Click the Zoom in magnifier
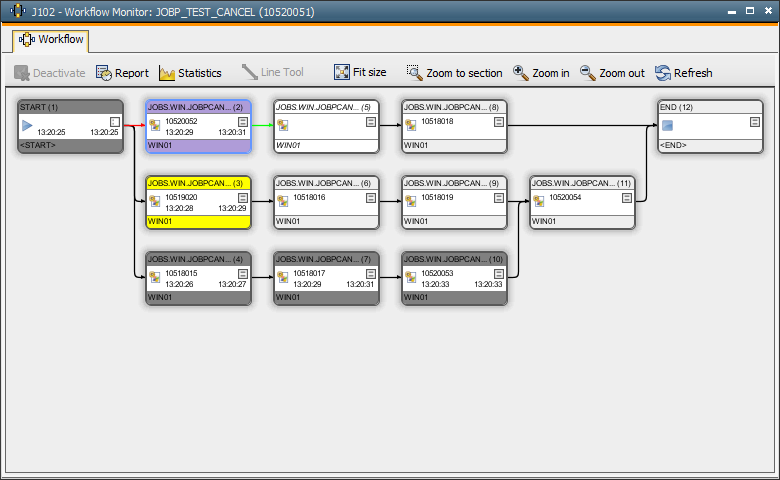Image resolution: width=780 pixels, height=480 pixels. (x=521, y=73)
